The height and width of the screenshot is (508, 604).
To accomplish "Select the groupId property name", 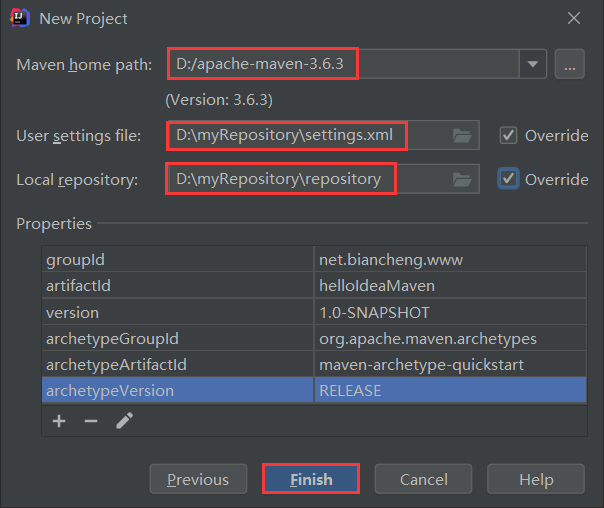I will (x=178, y=260).
